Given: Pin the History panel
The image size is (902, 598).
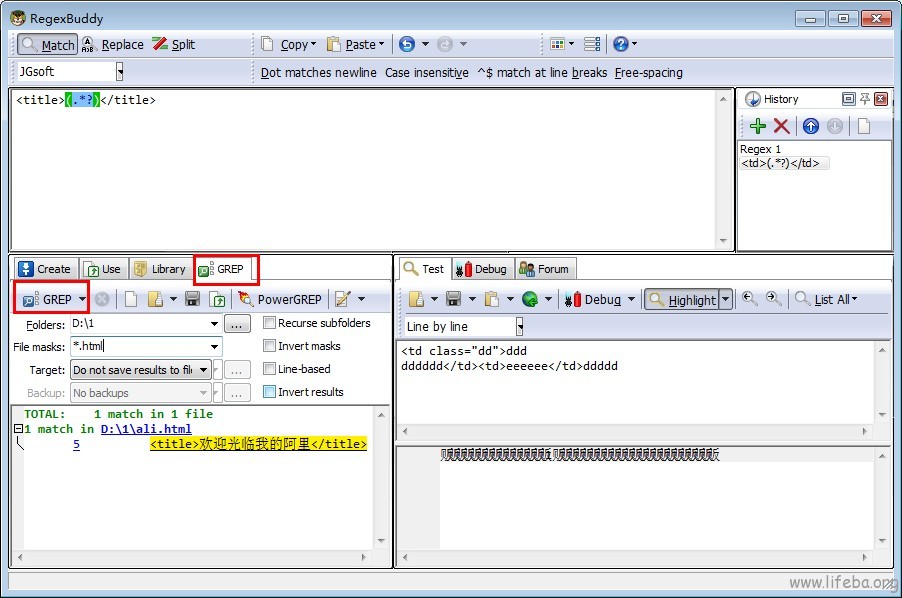Looking at the screenshot, I should (865, 99).
